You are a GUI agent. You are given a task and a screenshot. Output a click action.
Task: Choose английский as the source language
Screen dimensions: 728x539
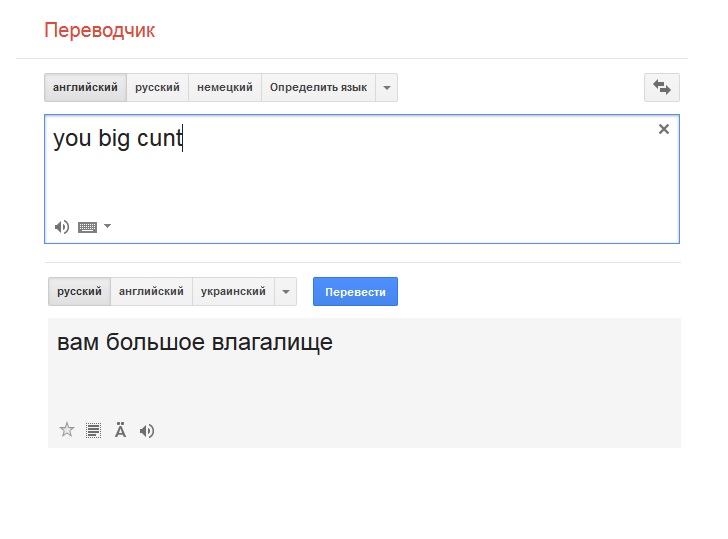pos(85,87)
